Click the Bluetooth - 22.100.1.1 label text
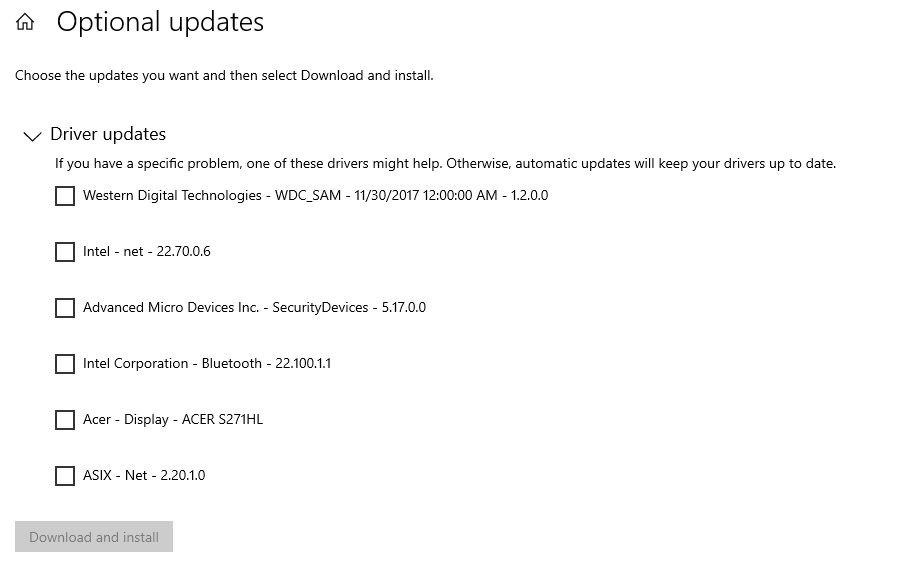The height and width of the screenshot is (575, 901). [266, 364]
